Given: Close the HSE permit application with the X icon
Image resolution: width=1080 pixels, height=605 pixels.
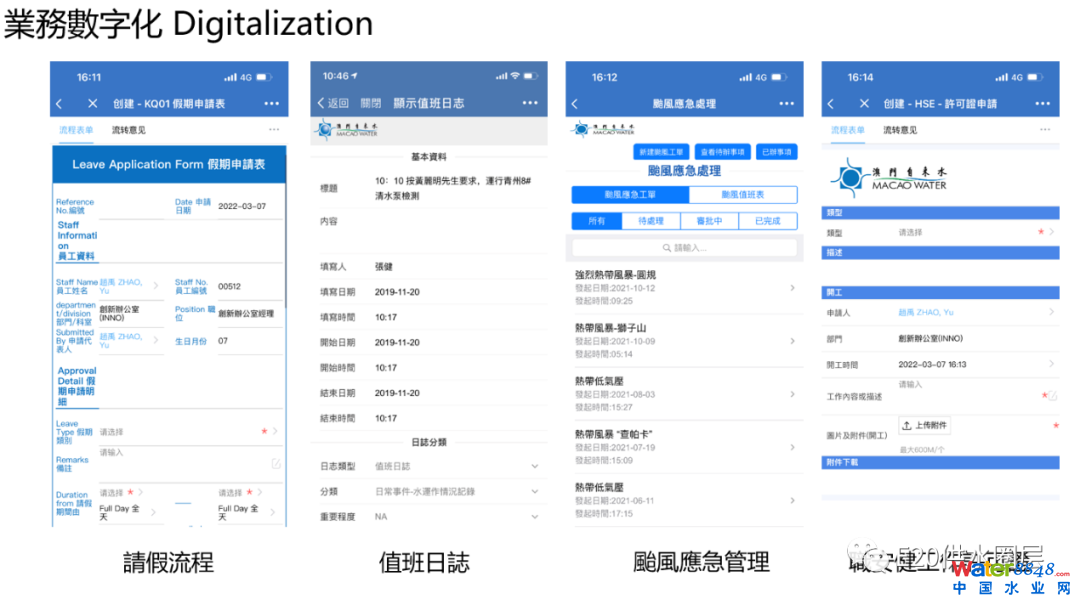Looking at the screenshot, I should [863, 104].
